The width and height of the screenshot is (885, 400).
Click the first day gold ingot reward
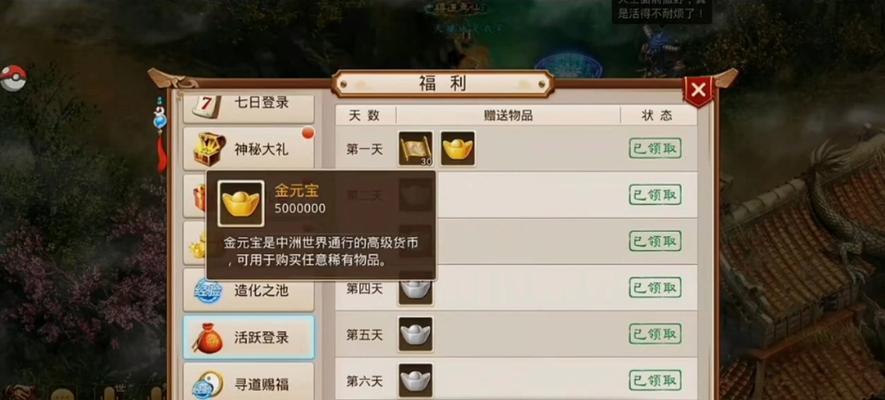point(458,149)
